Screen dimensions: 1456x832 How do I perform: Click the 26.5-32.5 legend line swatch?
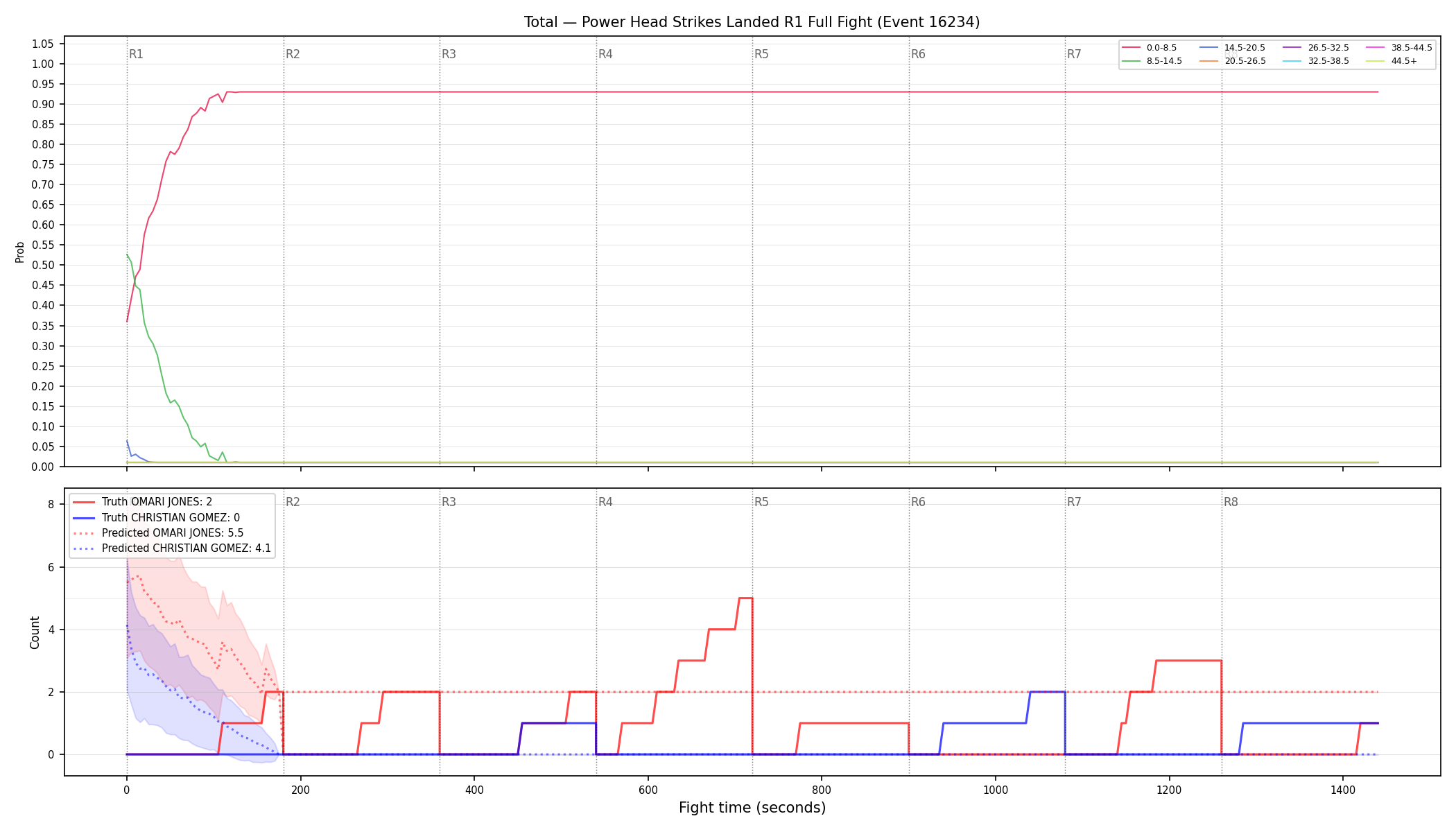coord(1292,48)
